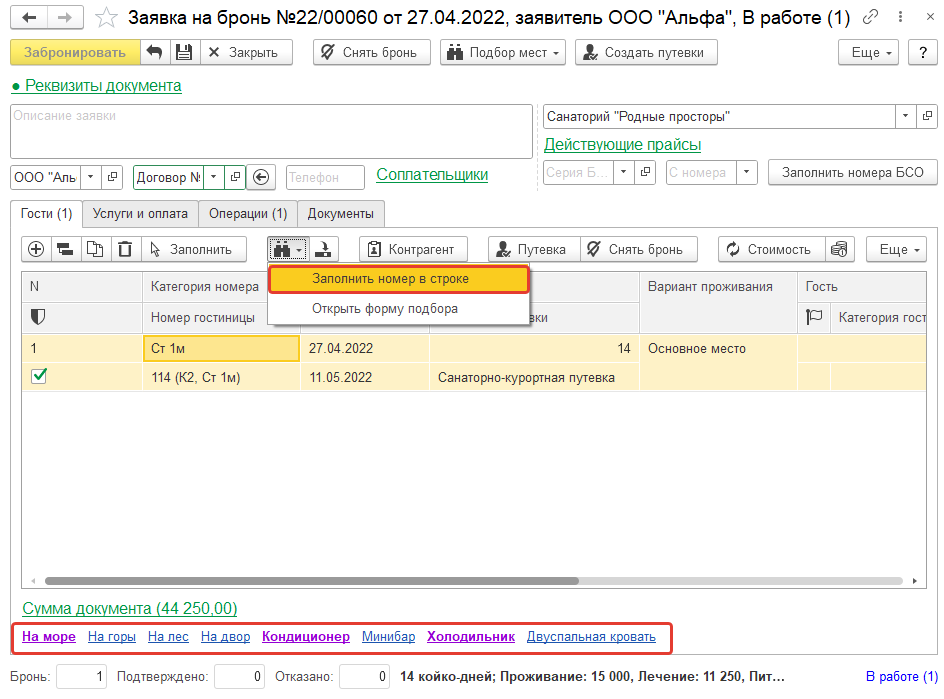The width and height of the screenshot is (944, 699).
Task: Select the Ст 1м room category cell
Action: tap(222, 348)
